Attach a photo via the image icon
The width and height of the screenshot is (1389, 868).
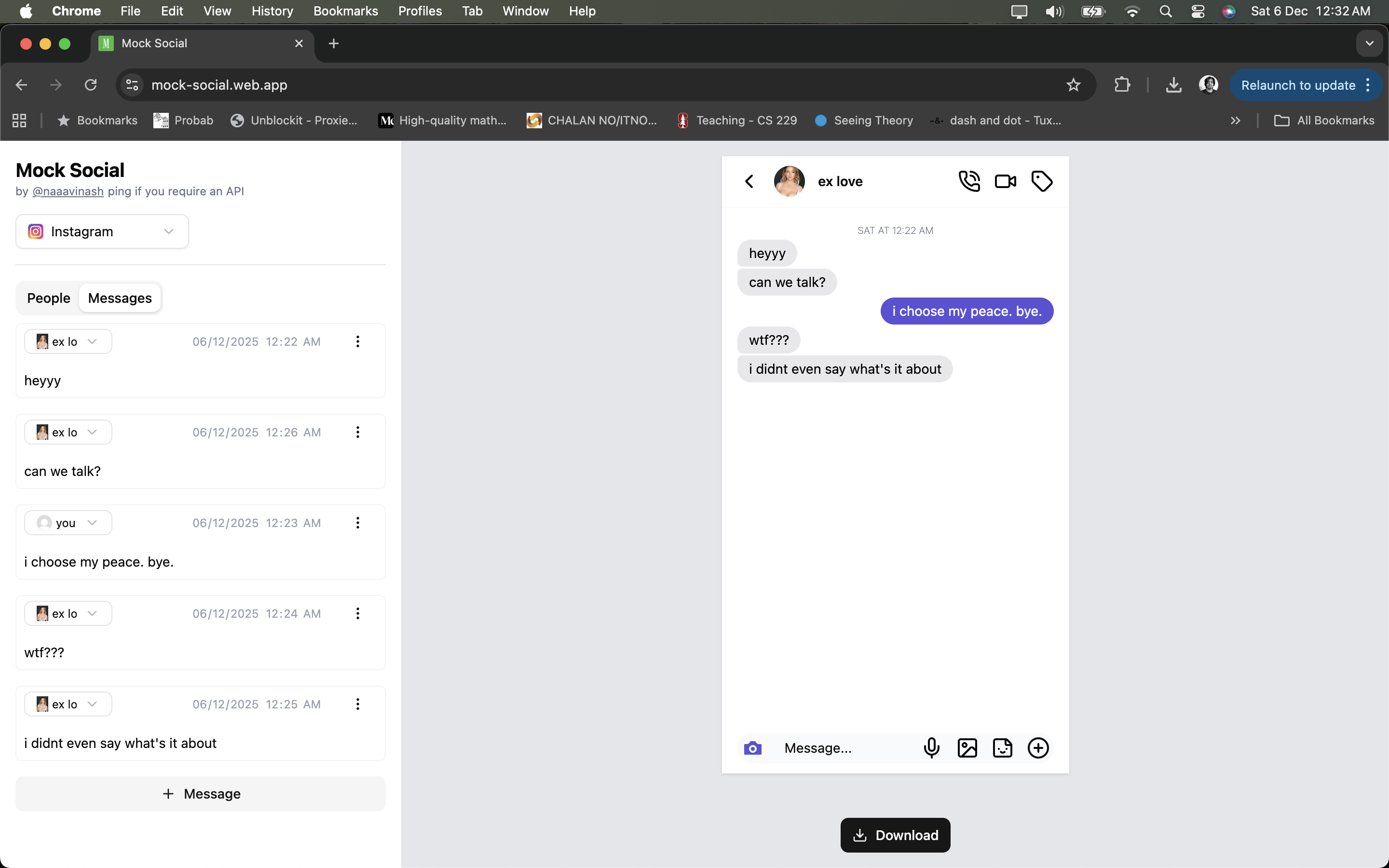click(967, 747)
